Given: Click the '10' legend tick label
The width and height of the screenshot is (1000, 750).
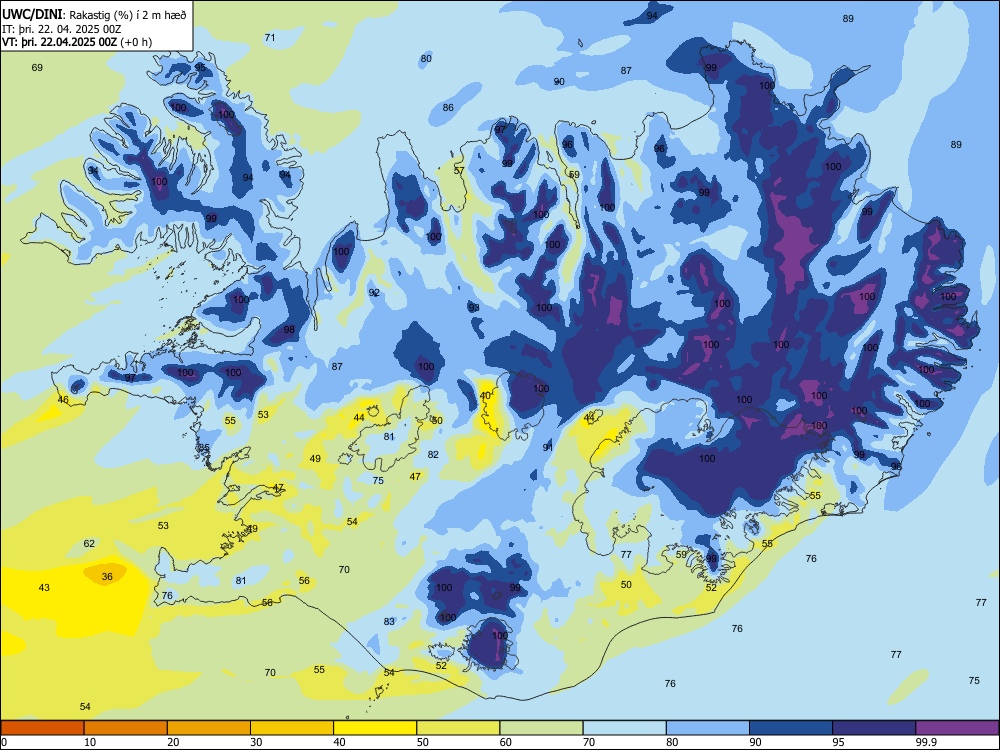Looking at the screenshot, I should click(x=90, y=742).
